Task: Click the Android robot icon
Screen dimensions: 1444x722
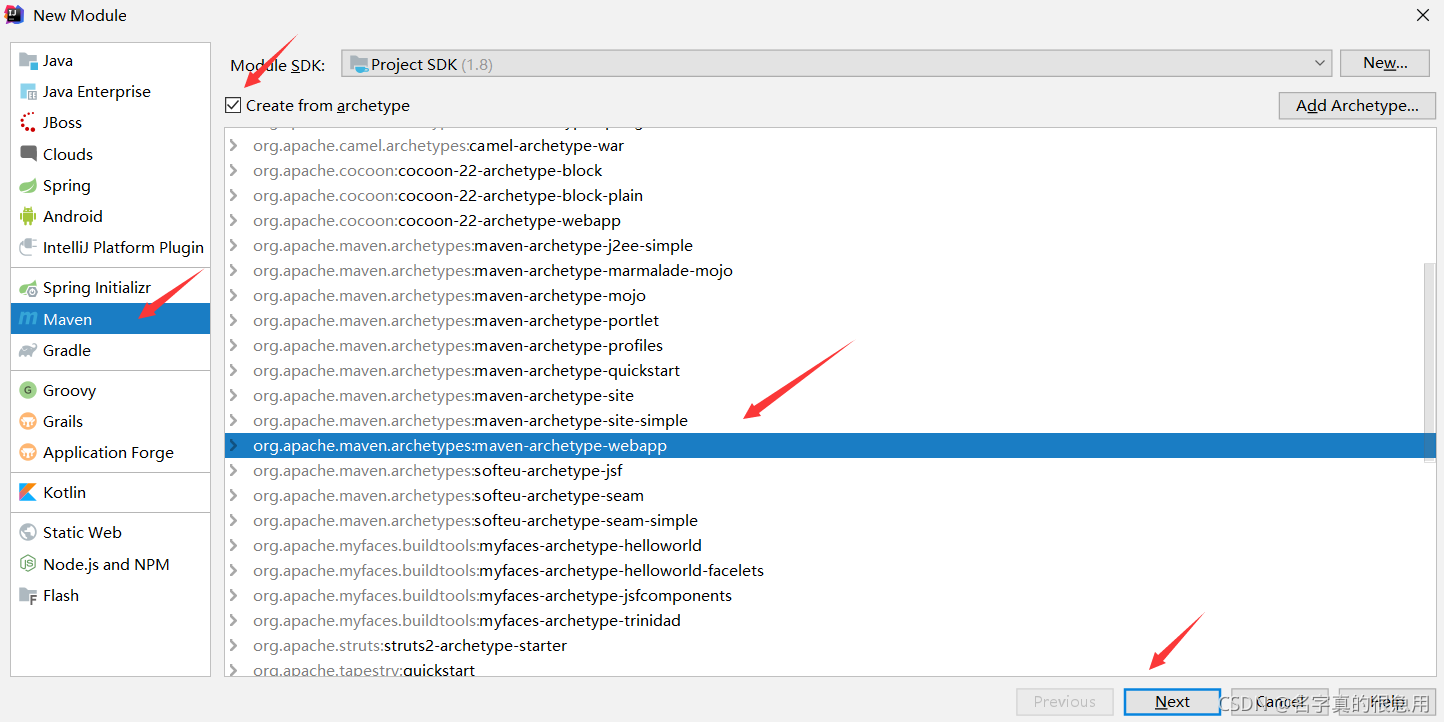Action: click(x=28, y=217)
